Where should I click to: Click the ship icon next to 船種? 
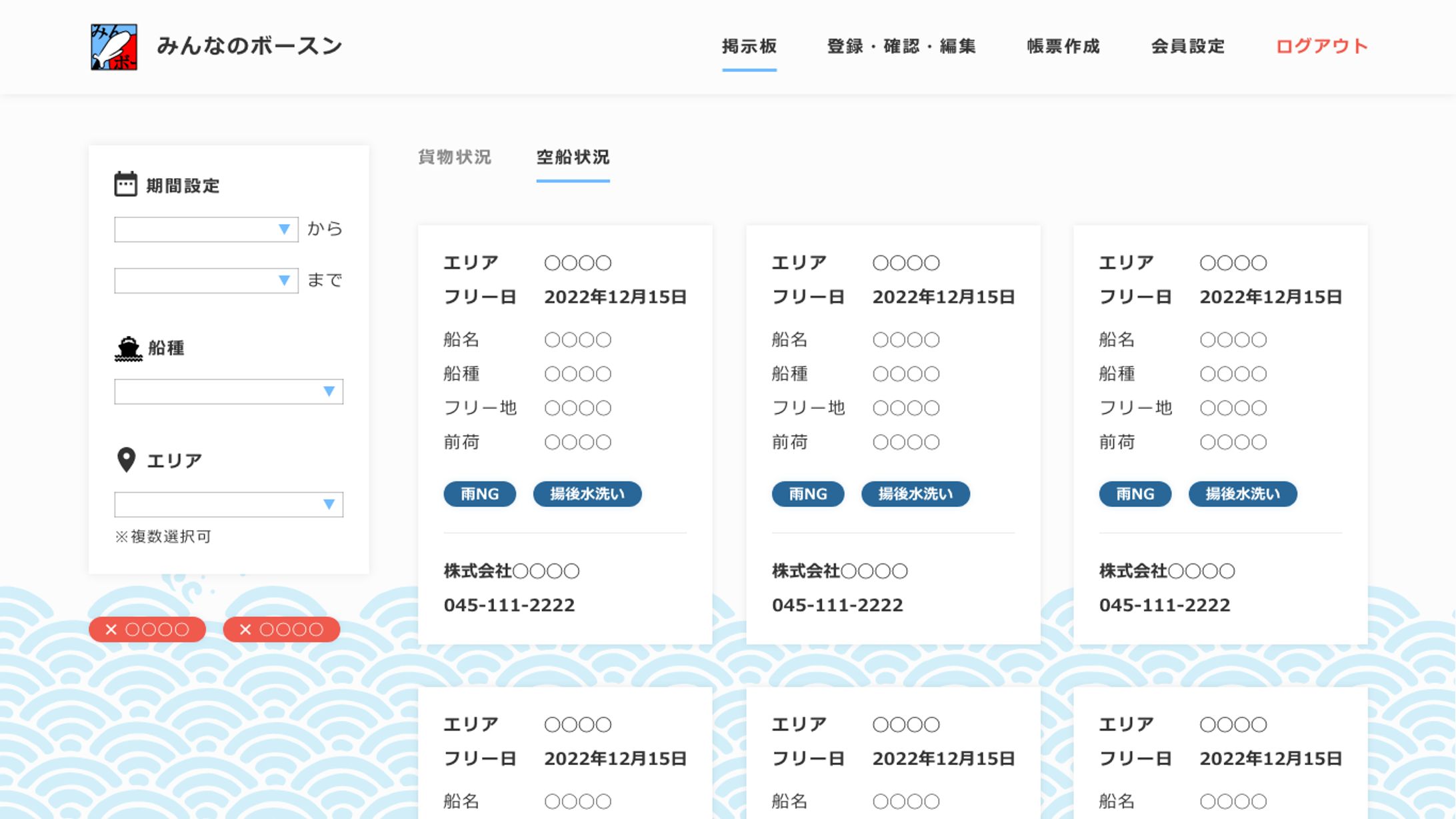click(x=128, y=348)
